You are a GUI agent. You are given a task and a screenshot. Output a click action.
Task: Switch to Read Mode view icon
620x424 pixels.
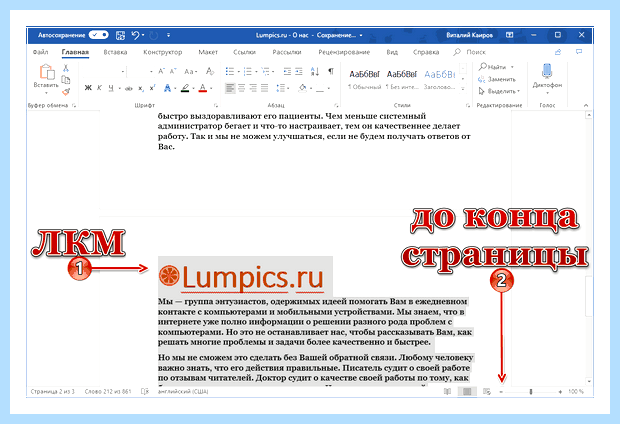[x=447, y=391]
